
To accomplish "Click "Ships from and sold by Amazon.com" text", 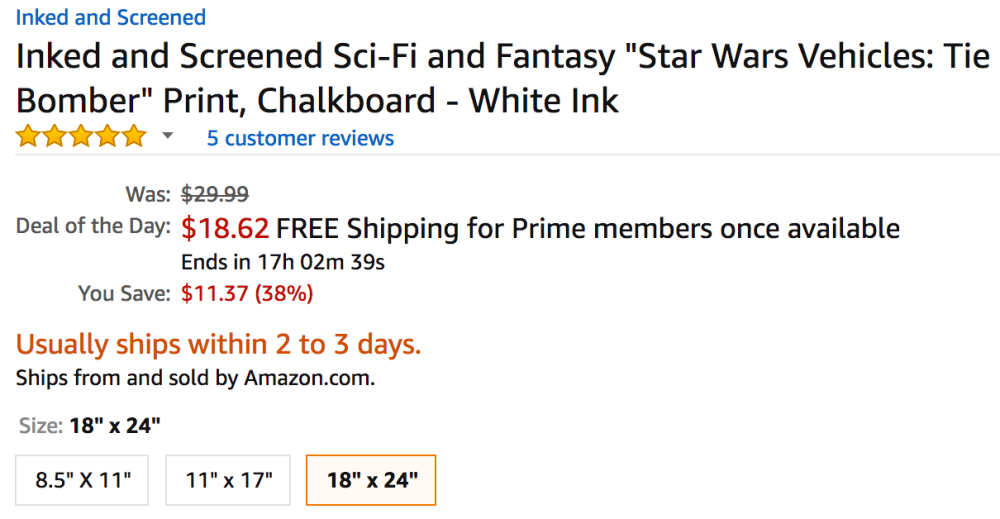I will click(195, 379).
